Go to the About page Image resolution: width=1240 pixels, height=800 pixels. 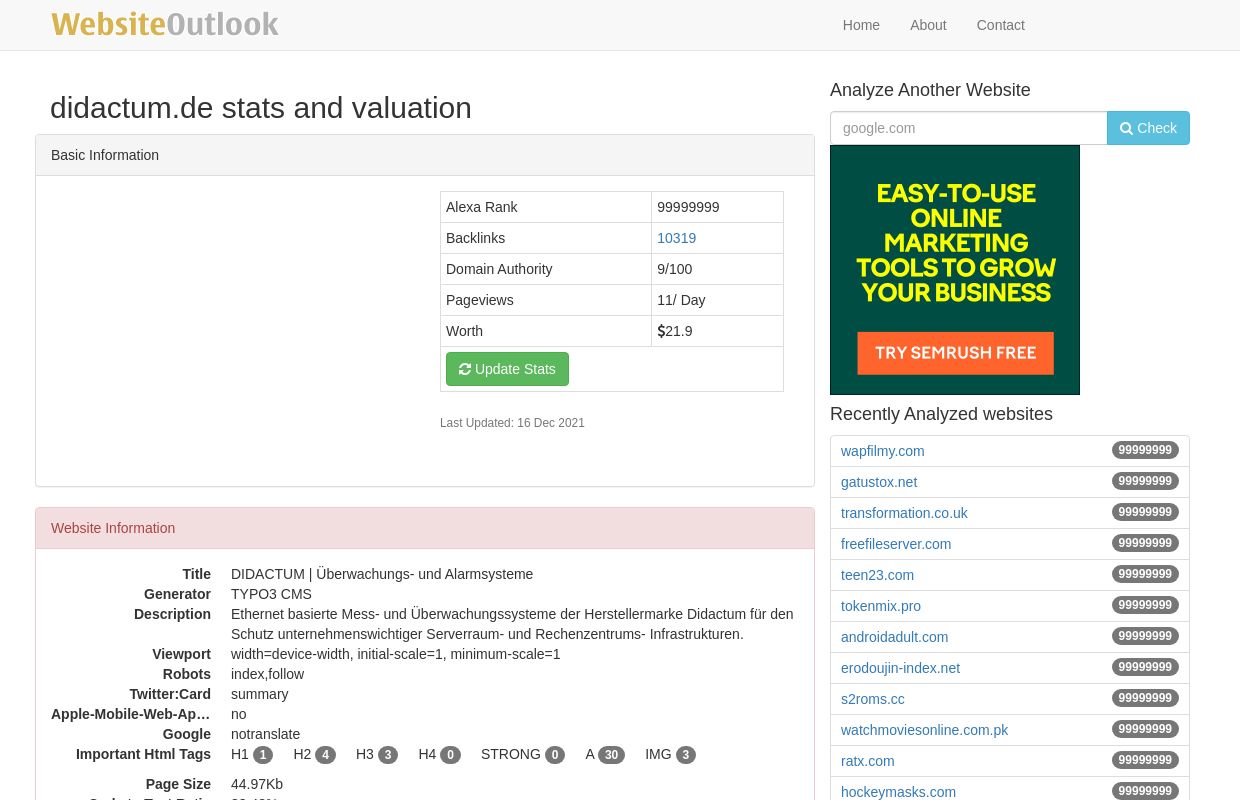click(x=928, y=25)
